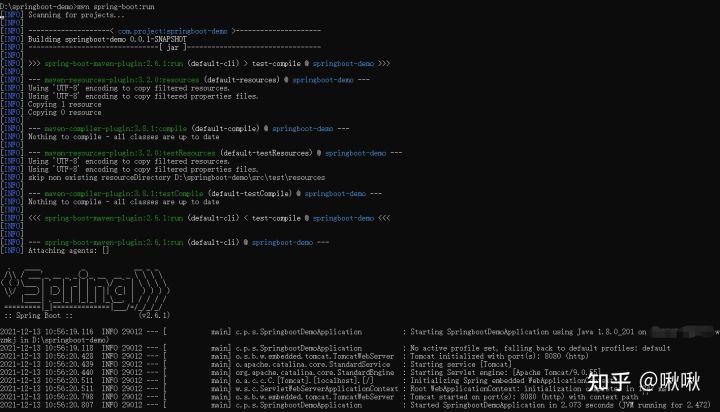This screenshot has width=720, height=412.
Task: Select the "Starting service [Tomcat]" message
Action: (461, 364)
